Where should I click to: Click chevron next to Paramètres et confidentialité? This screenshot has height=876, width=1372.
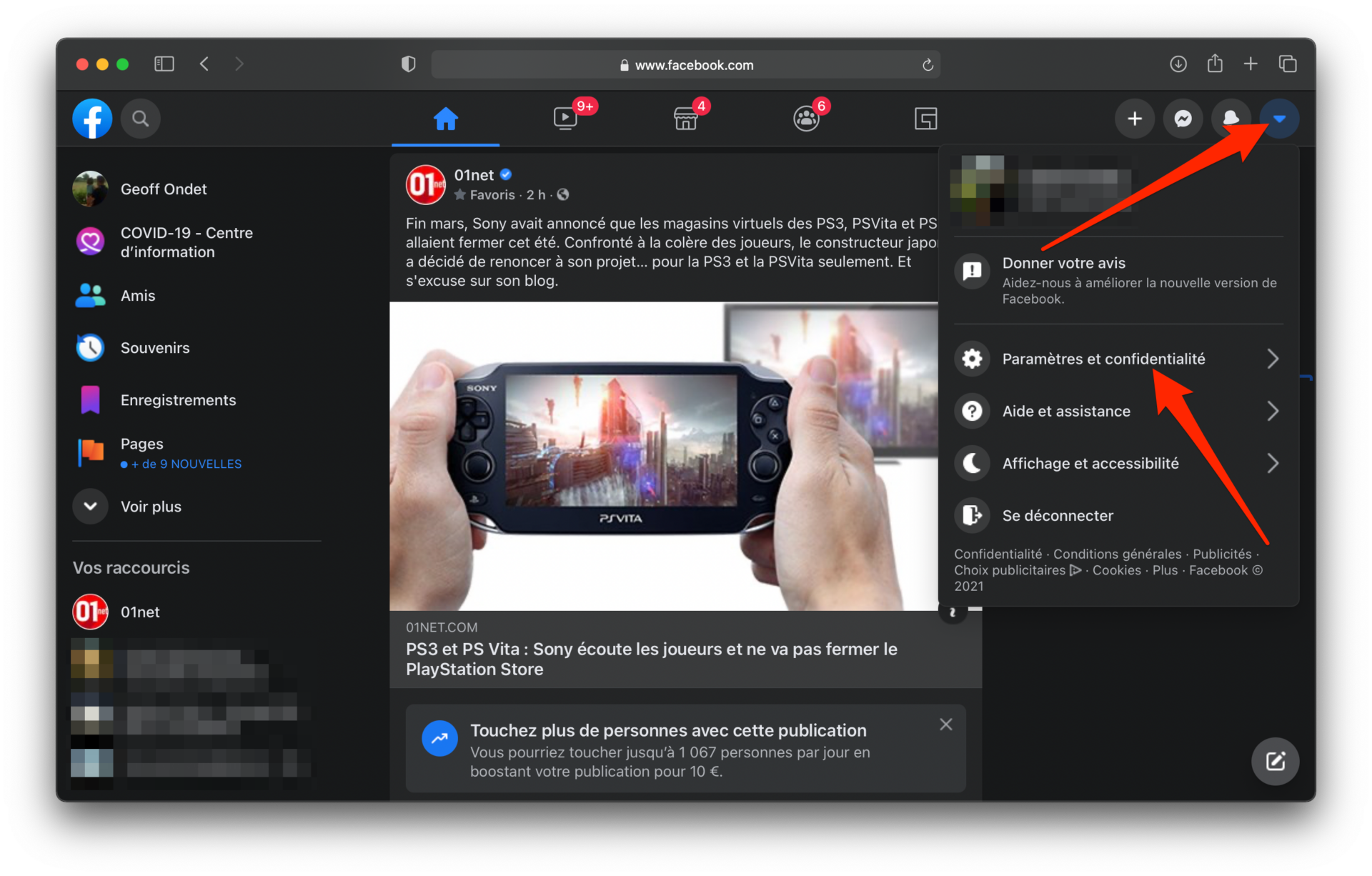pyautogui.click(x=1273, y=359)
